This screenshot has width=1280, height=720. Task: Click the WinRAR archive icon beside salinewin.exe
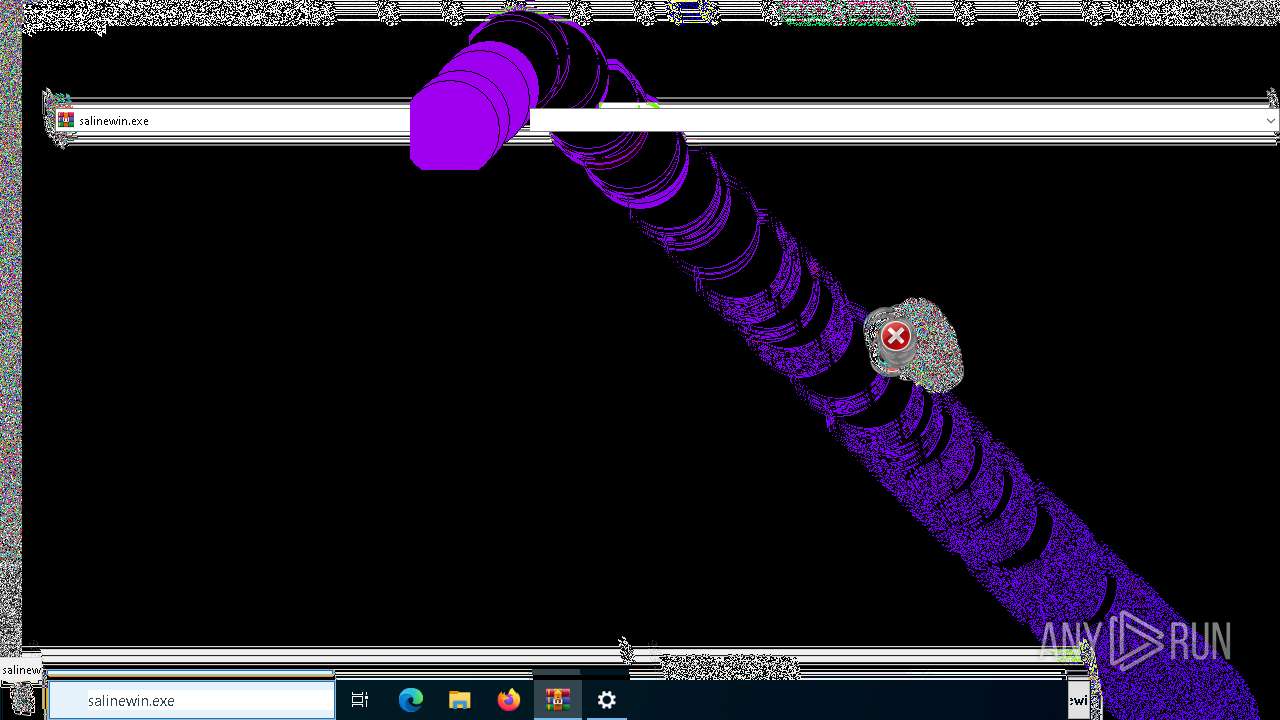(66, 120)
